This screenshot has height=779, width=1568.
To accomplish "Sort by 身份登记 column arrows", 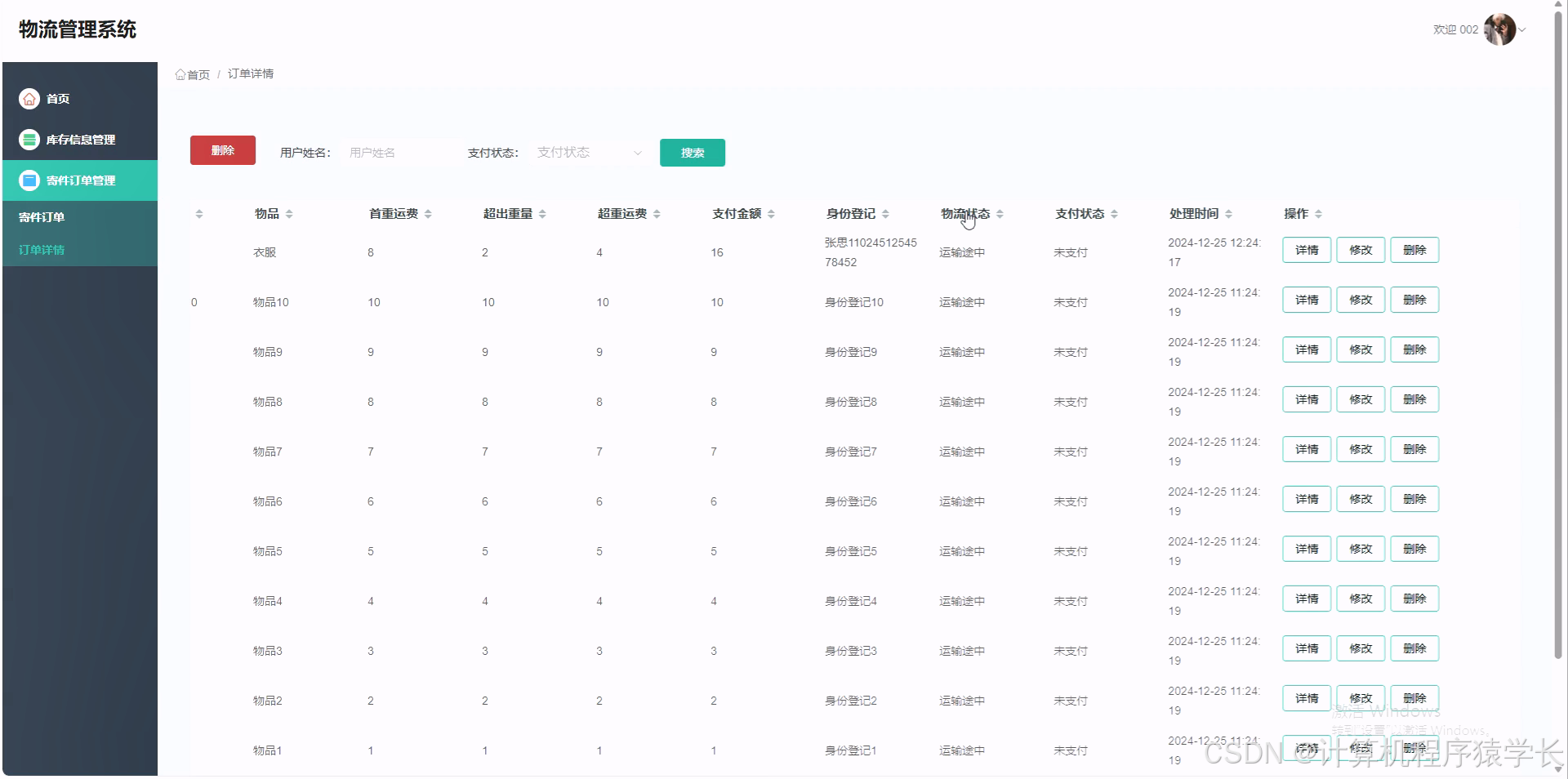I will (885, 214).
